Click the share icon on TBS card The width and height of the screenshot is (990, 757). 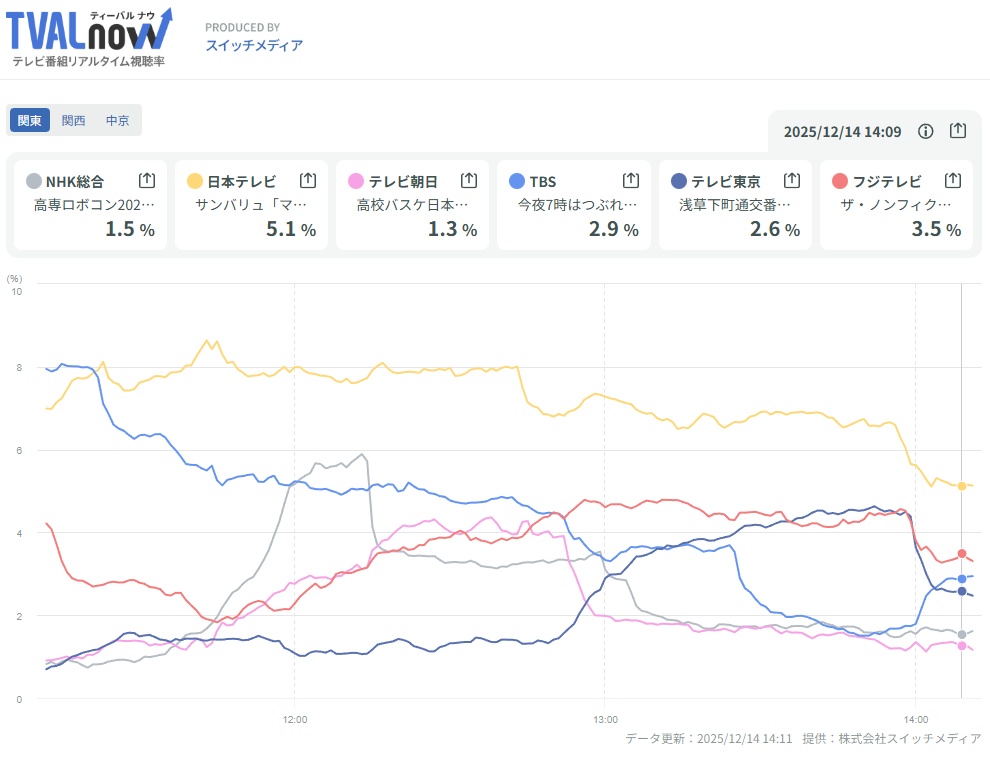(631, 180)
